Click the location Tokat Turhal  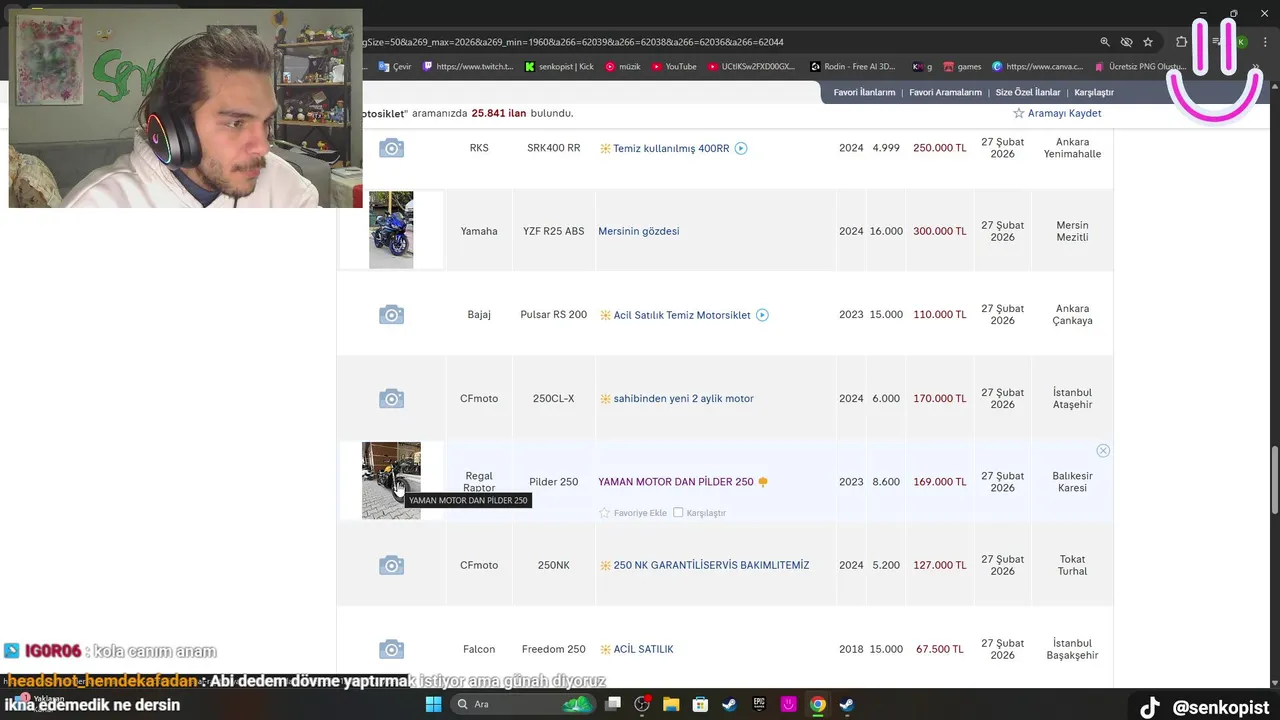(x=1072, y=566)
